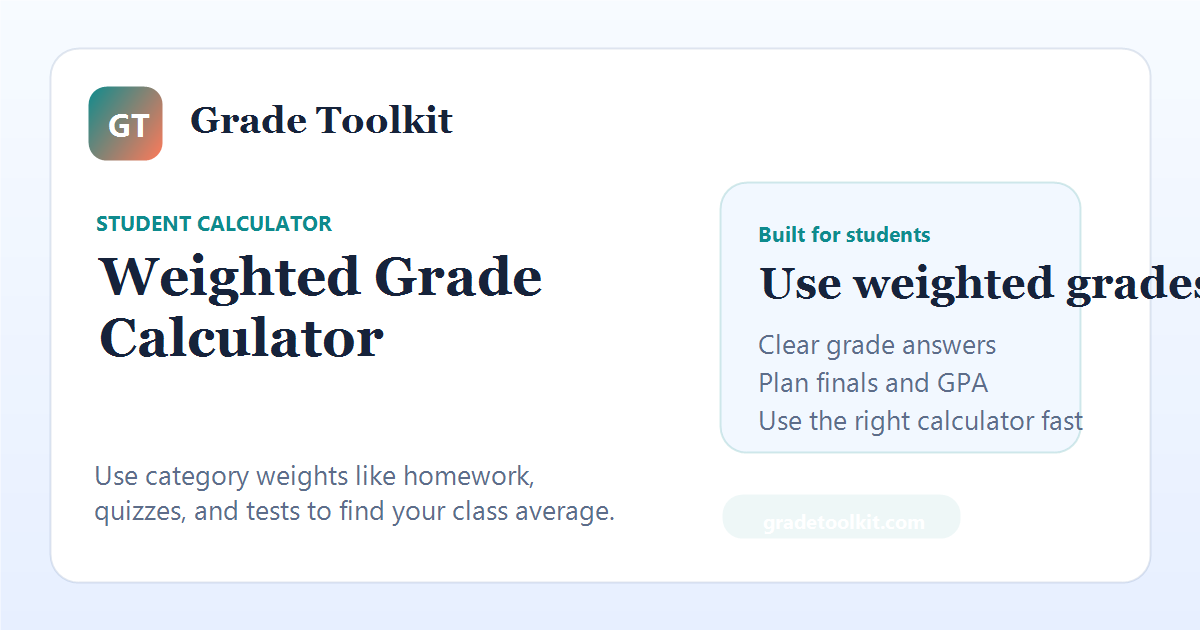Open the gradetoolkit.com pill button
Image resolution: width=1200 pixels, height=630 pixels.
841,517
